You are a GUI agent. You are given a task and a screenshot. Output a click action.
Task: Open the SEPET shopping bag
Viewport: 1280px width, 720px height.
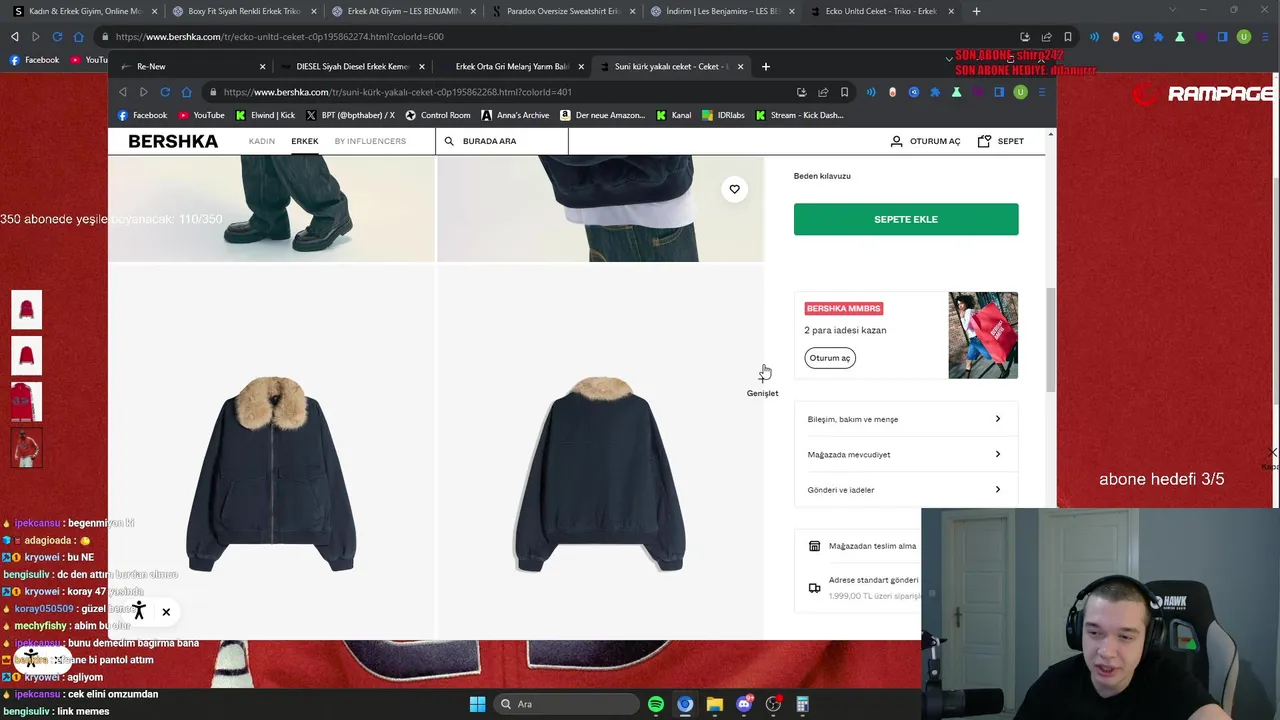pyautogui.click(x=1001, y=141)
